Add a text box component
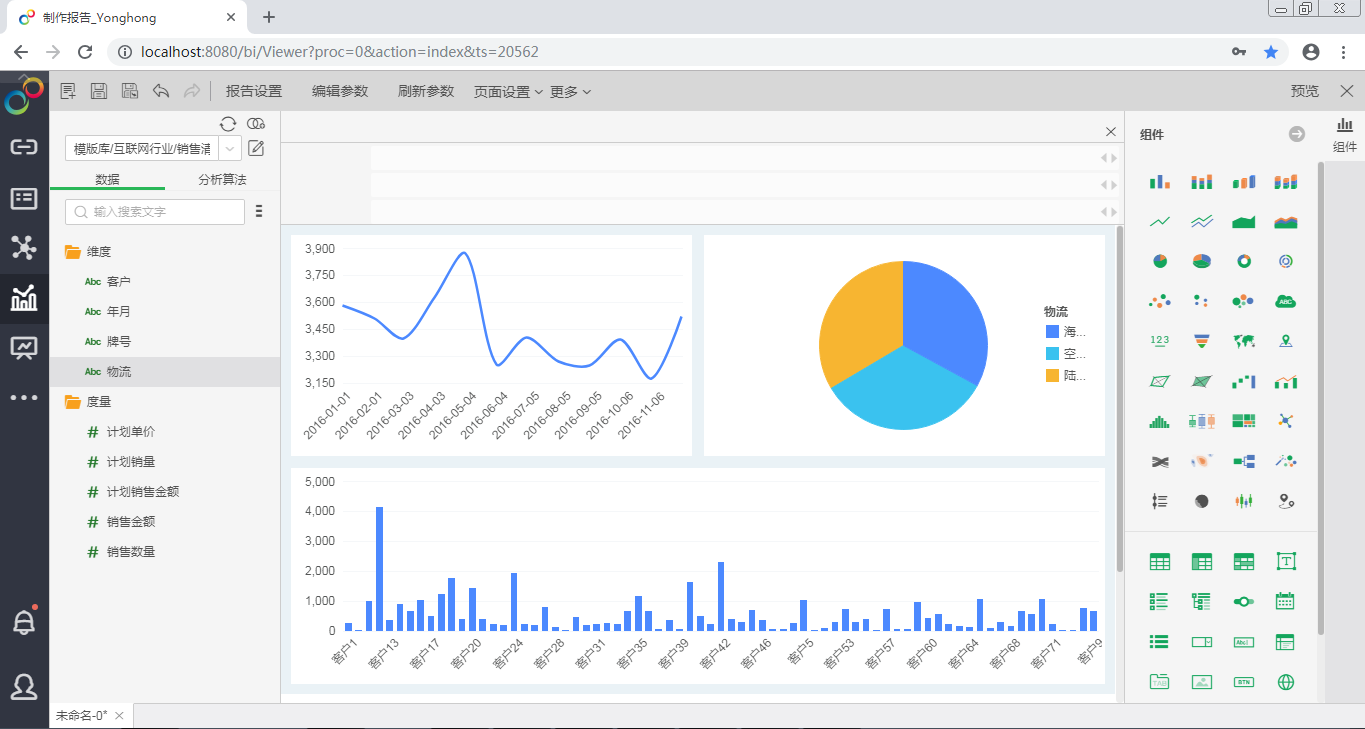1365x729 pixels. [x=1286, y=562]
